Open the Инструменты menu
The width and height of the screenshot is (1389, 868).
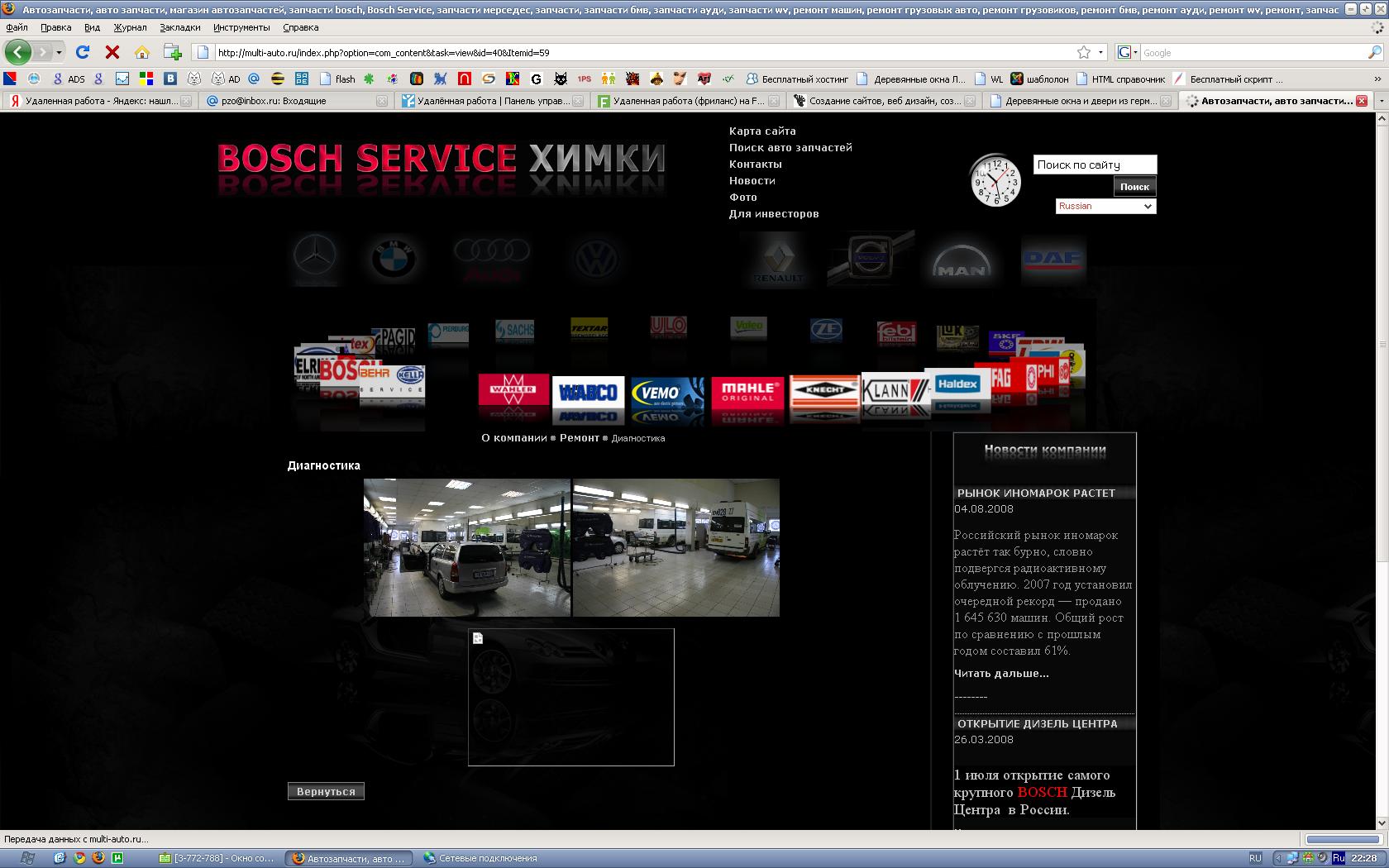coord(241,27)
